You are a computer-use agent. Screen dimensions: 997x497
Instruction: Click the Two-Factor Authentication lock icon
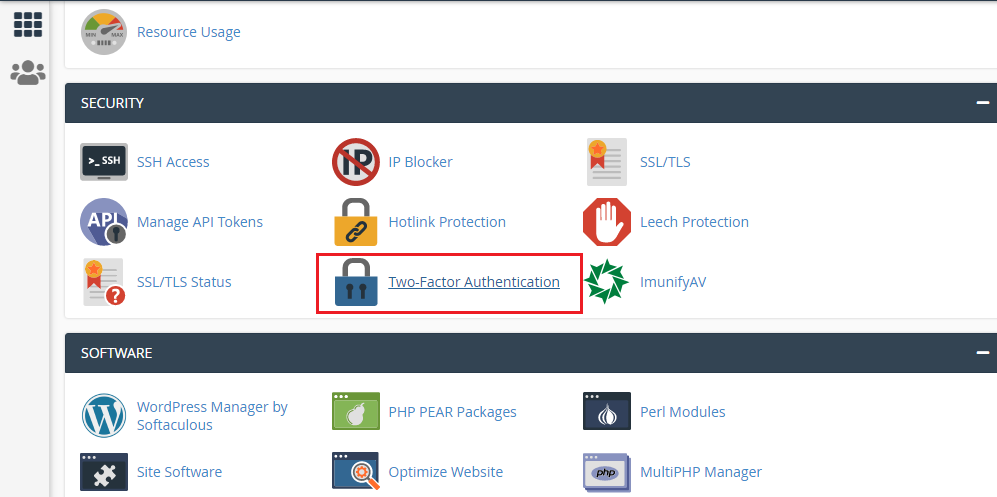[356, 282]
